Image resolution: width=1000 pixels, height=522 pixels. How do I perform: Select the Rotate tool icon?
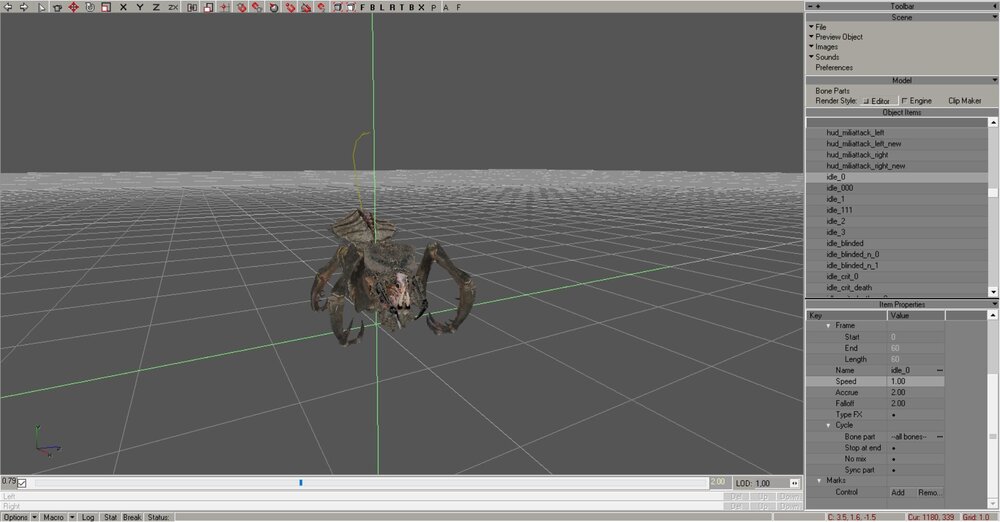click(90, 7)
